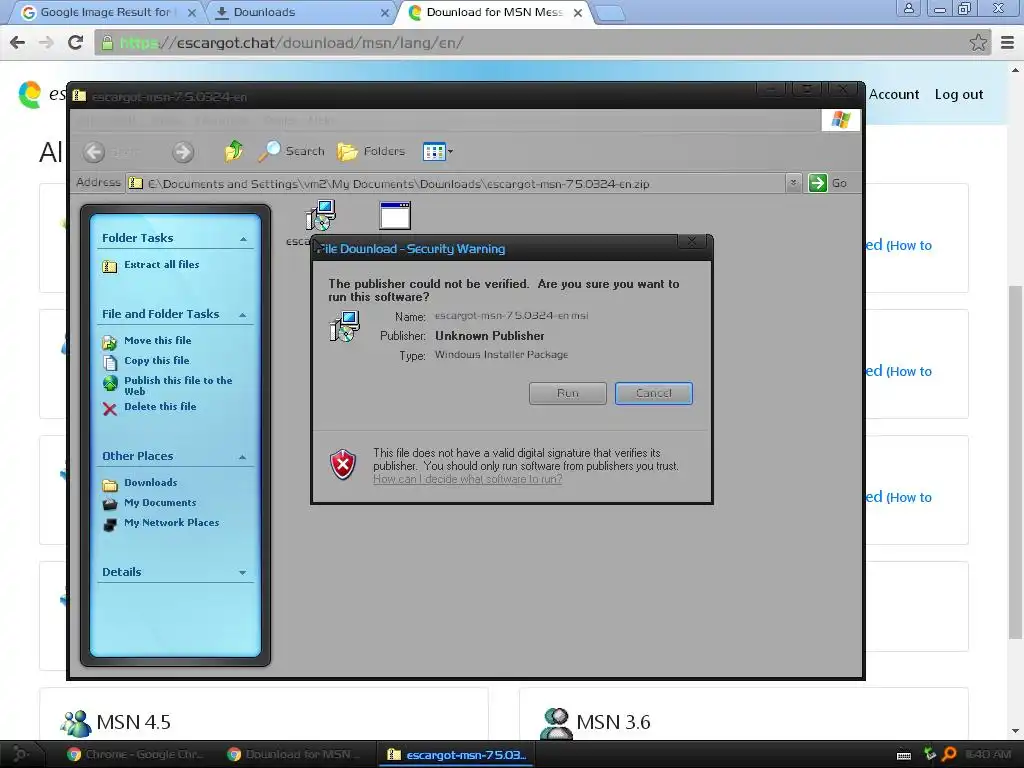Image resolution: width=1024 pixels, height=768 pixels.
Task: Switch to Download for MSN taskbar item
Action: pos(293,755)
